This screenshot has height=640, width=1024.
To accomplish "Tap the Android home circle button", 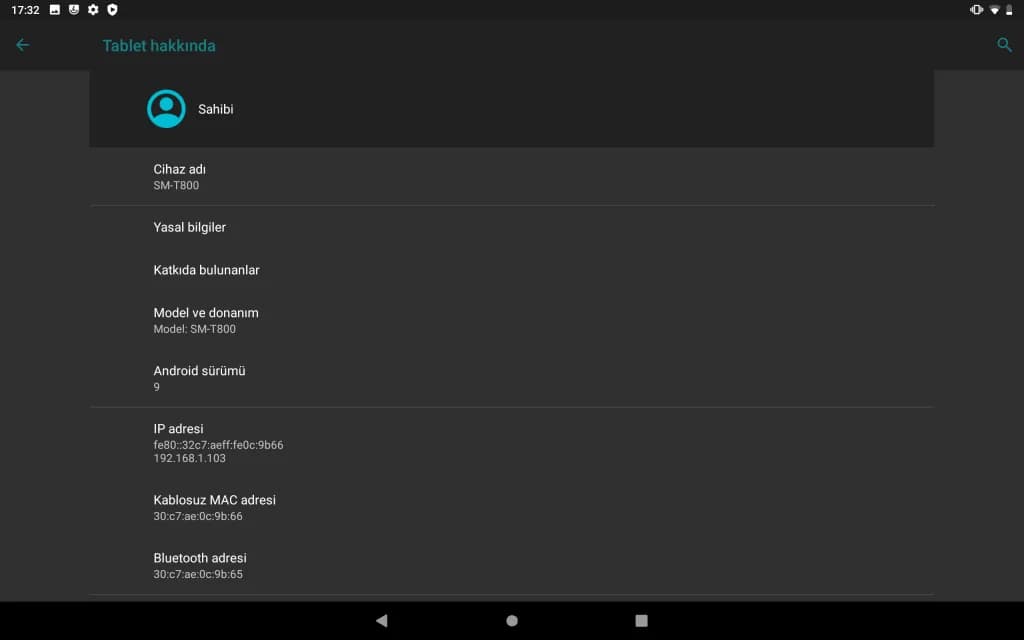I will tap(512, 620).
